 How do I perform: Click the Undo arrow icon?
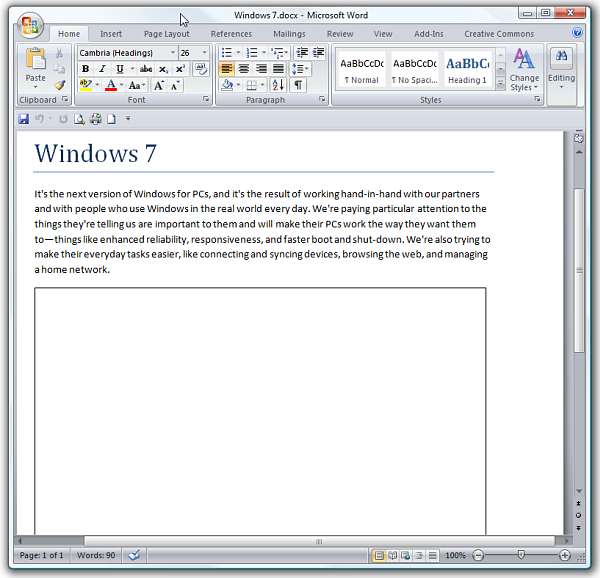pyautogui.click(x=39, y=119)
